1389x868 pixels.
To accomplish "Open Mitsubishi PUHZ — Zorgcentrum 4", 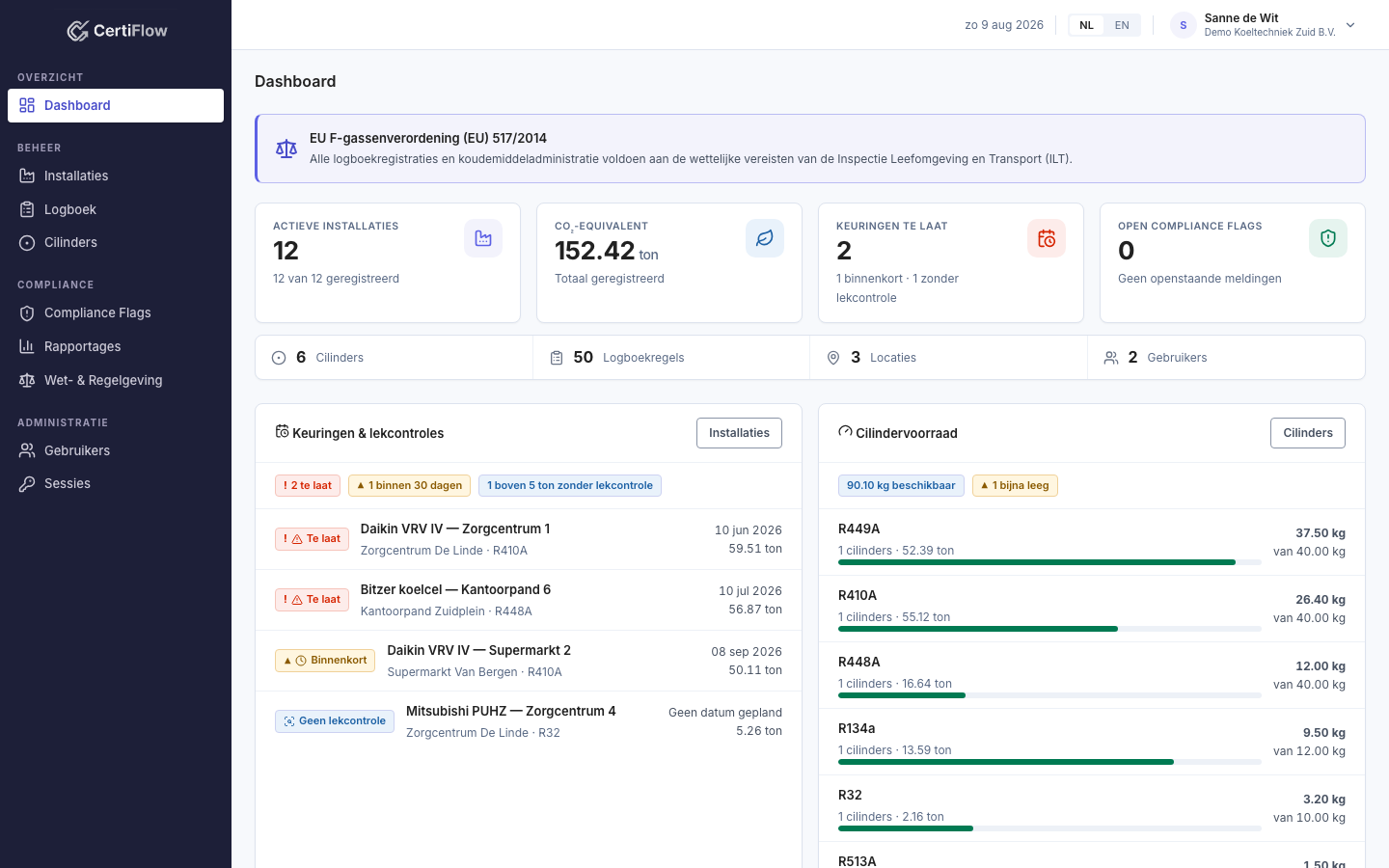I will 511,711.
